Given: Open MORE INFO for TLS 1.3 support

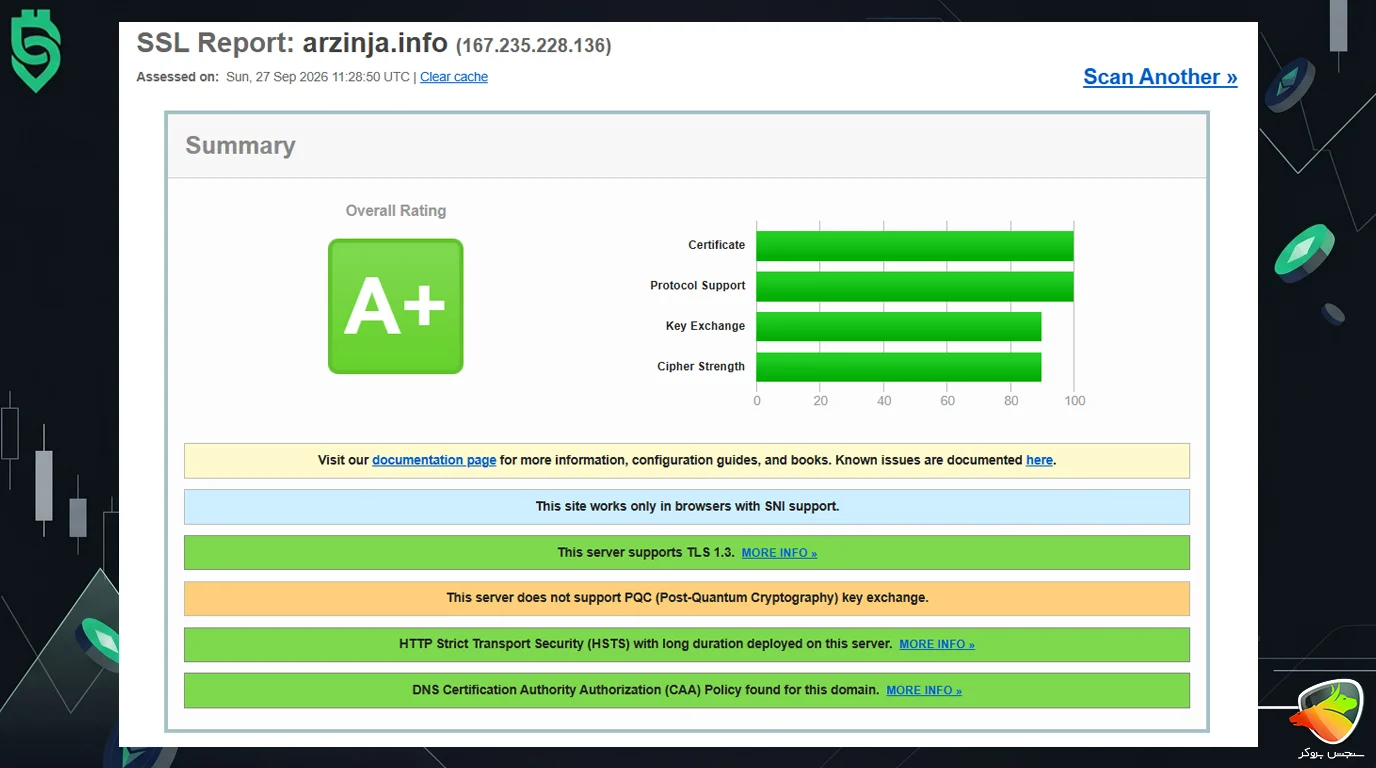Looking at the screenshot, I should pyautogui.click(x=779, y=553).
